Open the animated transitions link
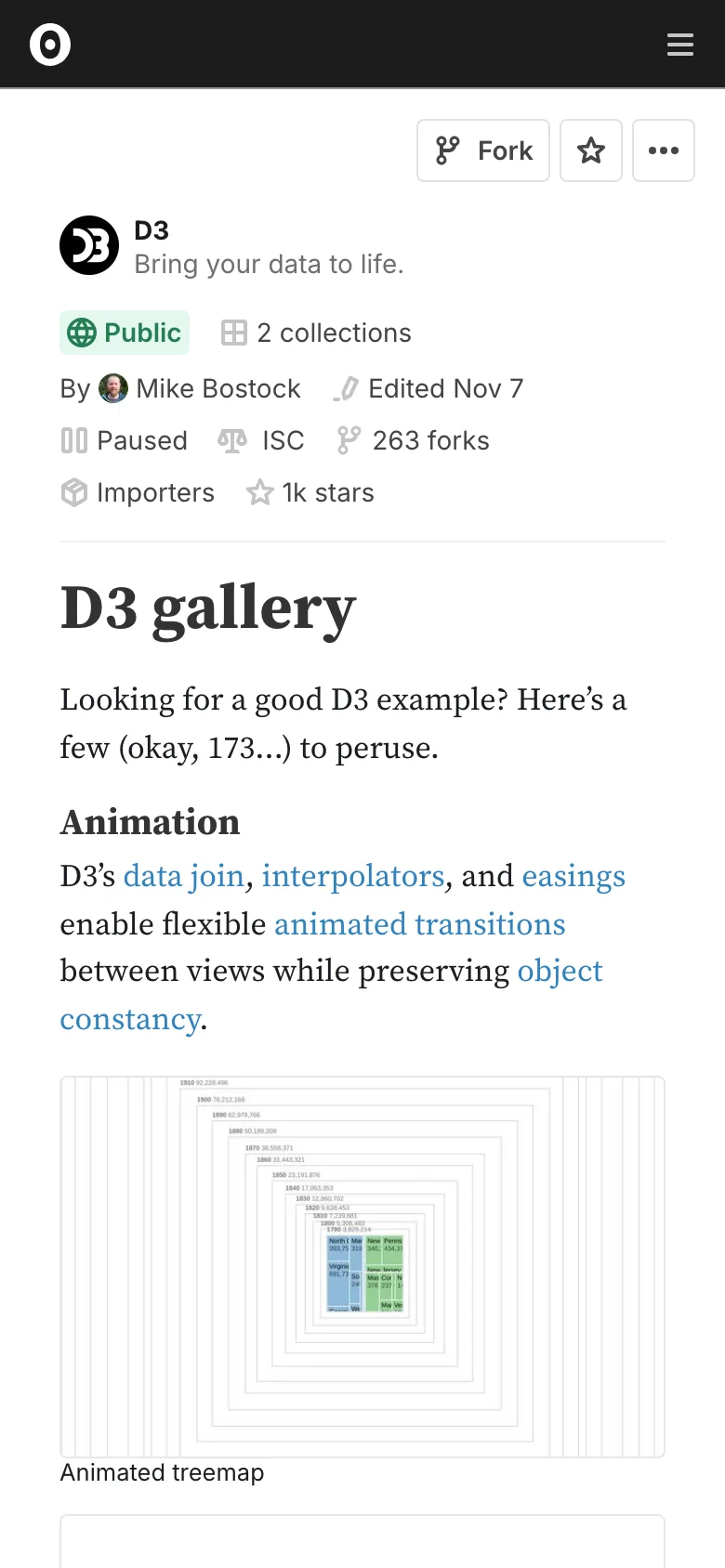The height and width of the screenshot is (1568, 725). tap(419, 924)
